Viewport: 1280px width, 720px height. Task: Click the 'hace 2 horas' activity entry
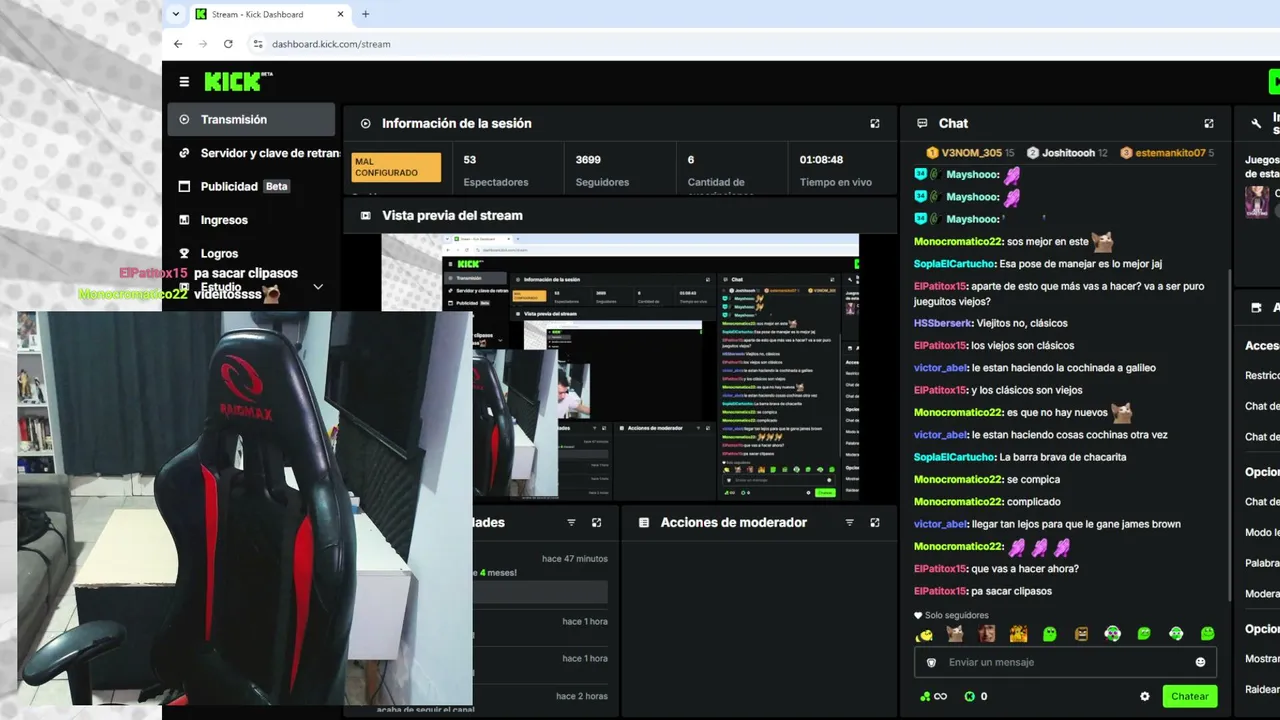pyautogui.click(x=582, y=696)
